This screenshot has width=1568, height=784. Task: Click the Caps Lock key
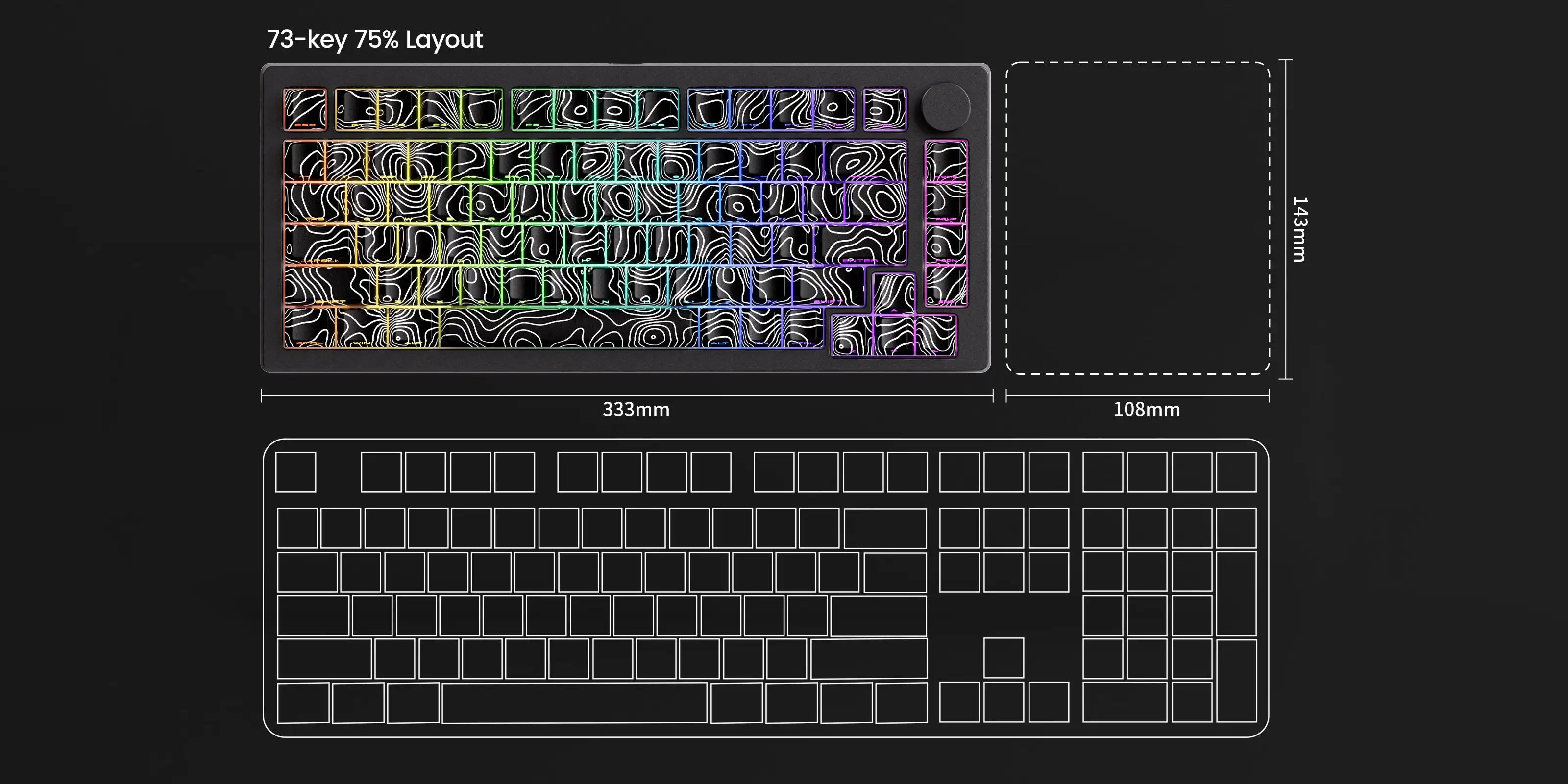(319, 245)
